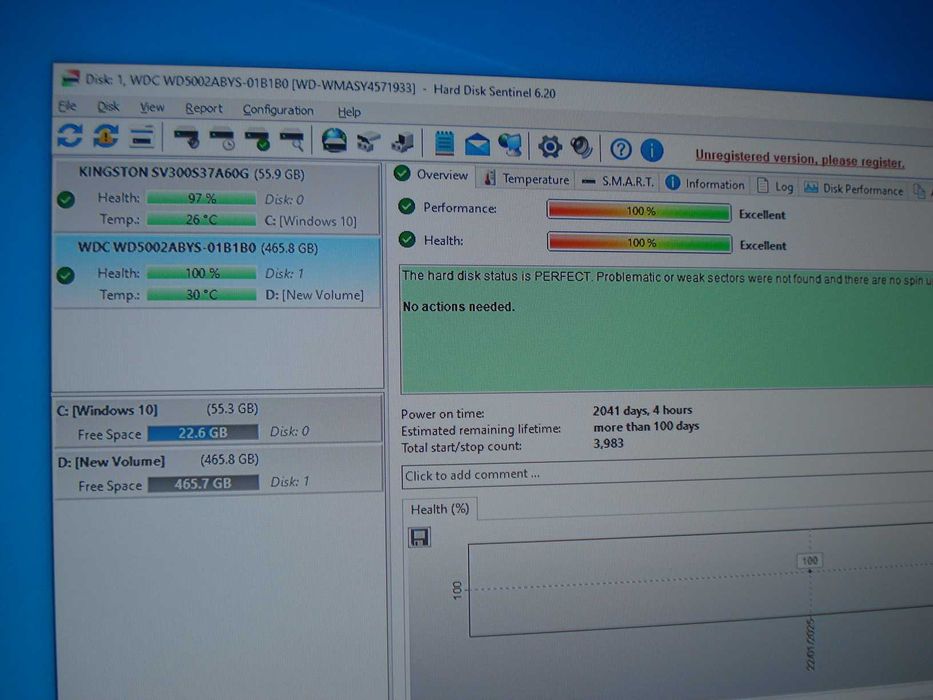Viewport: 933px width, 700px height.
Task: Click the 100 data point marker on graph
Action: pyautogui.click(x=810, y=570)
